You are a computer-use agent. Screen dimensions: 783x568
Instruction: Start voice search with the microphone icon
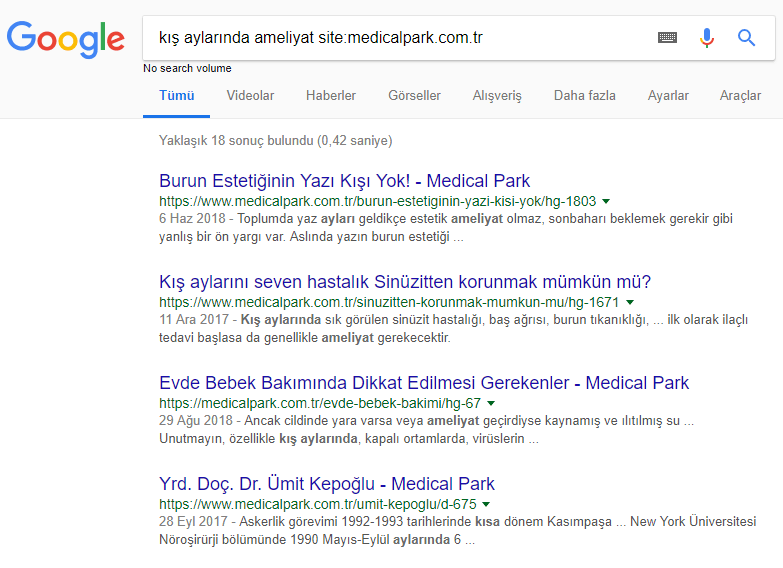(x=707, y=38)
